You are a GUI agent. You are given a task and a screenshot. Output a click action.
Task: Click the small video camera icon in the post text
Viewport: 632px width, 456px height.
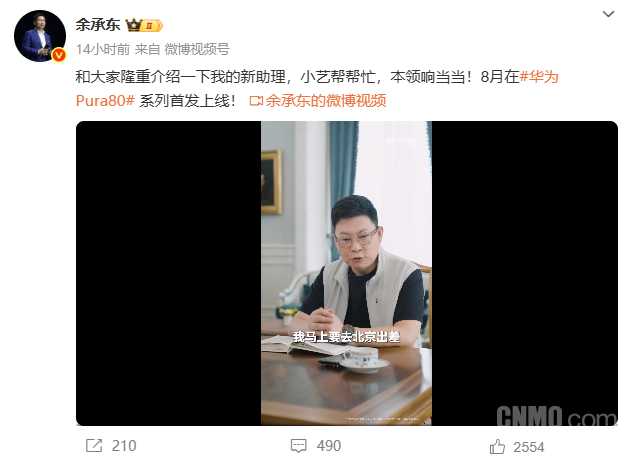[256, 101]
